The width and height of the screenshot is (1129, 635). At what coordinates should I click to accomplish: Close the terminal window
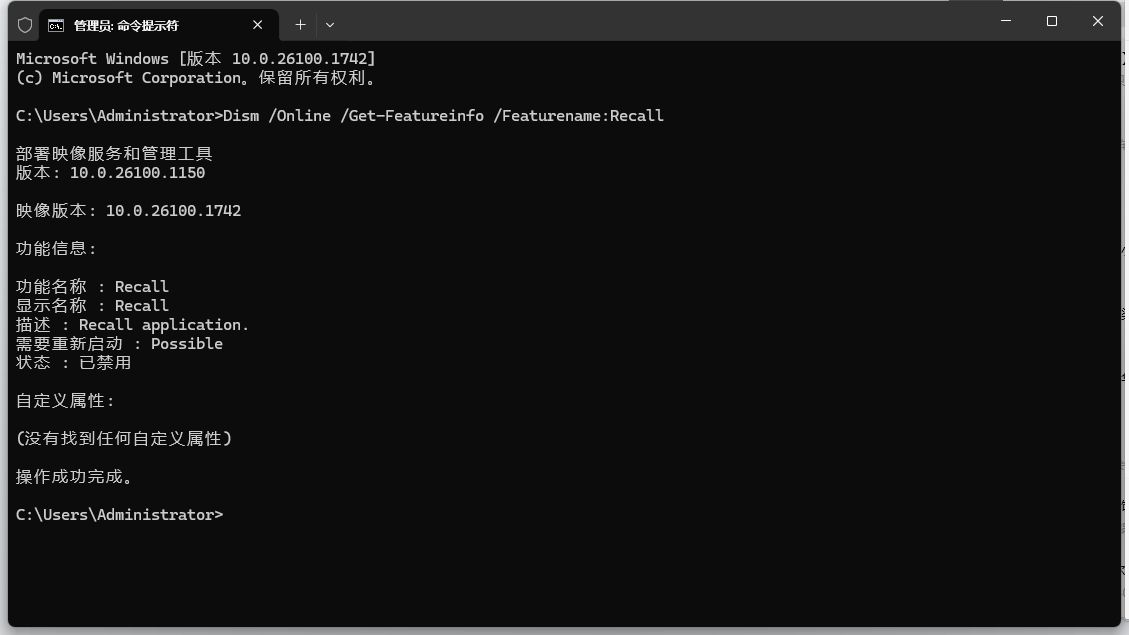click(x=1097, y=21)
